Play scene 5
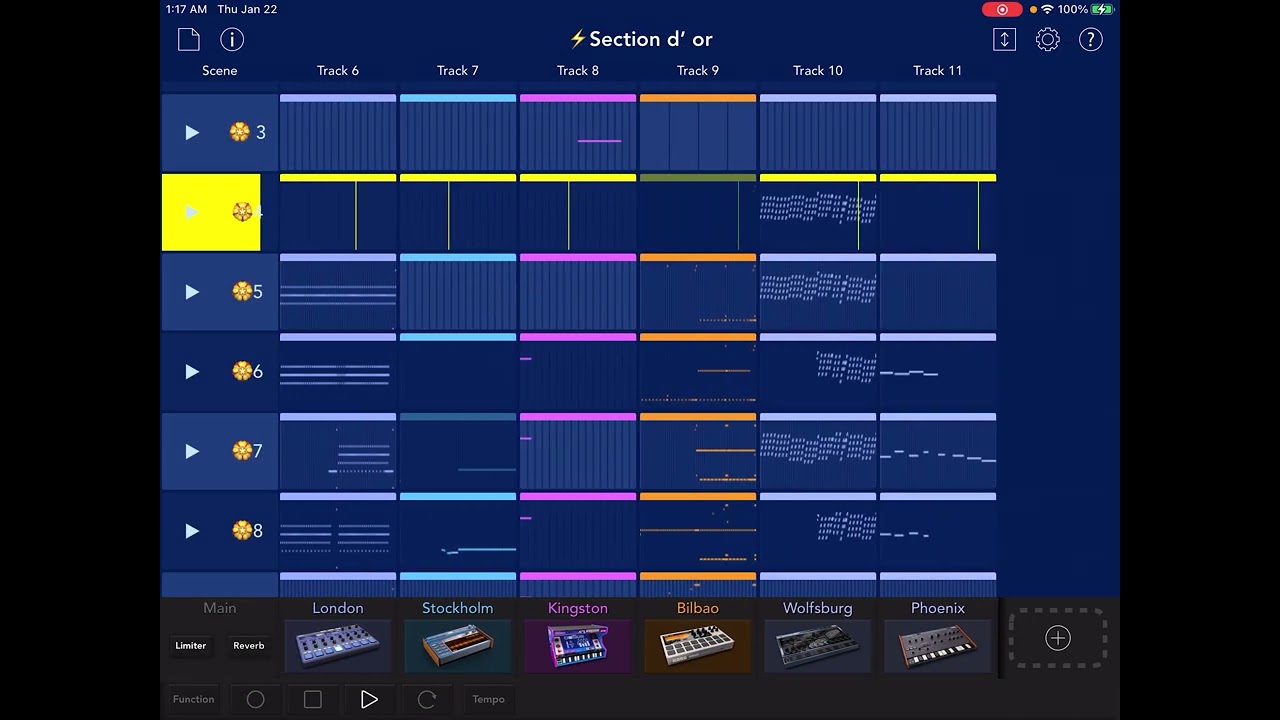The image size is (1280, 720). click(x=192, y=292)
